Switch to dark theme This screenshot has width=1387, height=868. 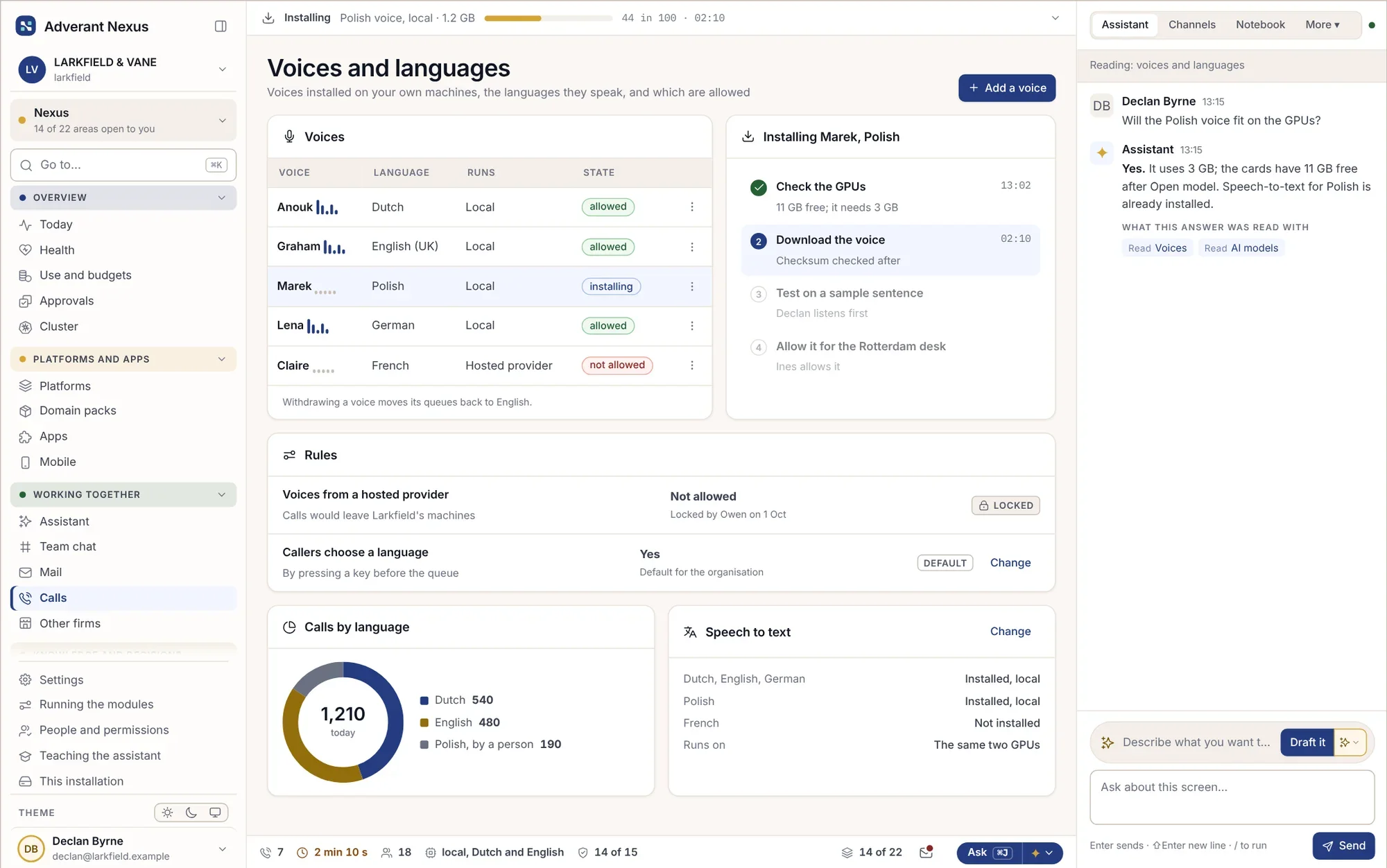click(x=191, y=813)
